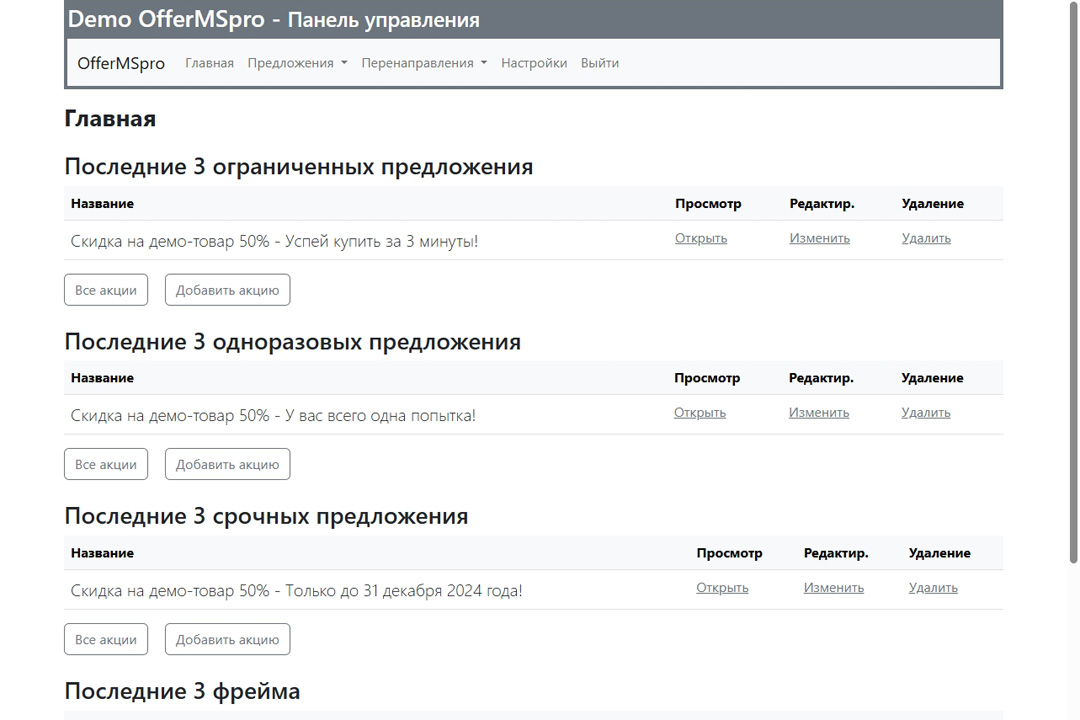Click the 'Последние 3 фрейма' heading
Image resolution: width=1080 pixels, height=720 pixels.
tap(182, 691)
